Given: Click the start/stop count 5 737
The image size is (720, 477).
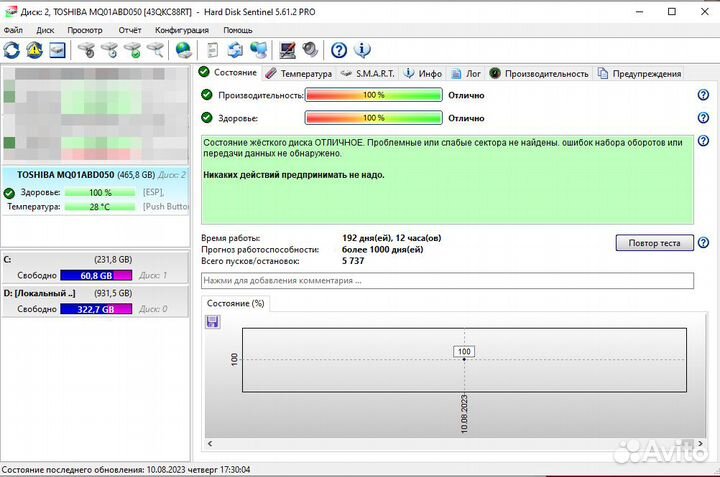Looking at the screenshot, I should tap(353, 261).
